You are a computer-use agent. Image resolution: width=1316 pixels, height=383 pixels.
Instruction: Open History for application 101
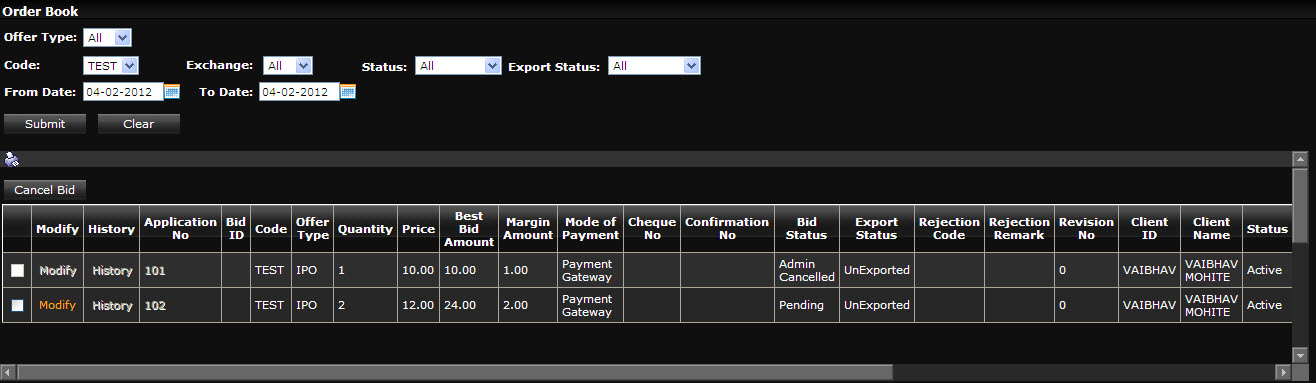[112, 271]
